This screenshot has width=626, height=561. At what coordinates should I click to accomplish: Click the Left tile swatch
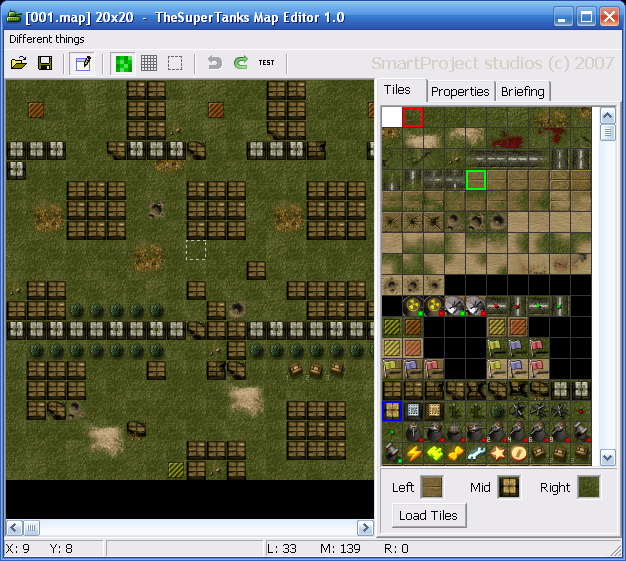click(432, 488)
